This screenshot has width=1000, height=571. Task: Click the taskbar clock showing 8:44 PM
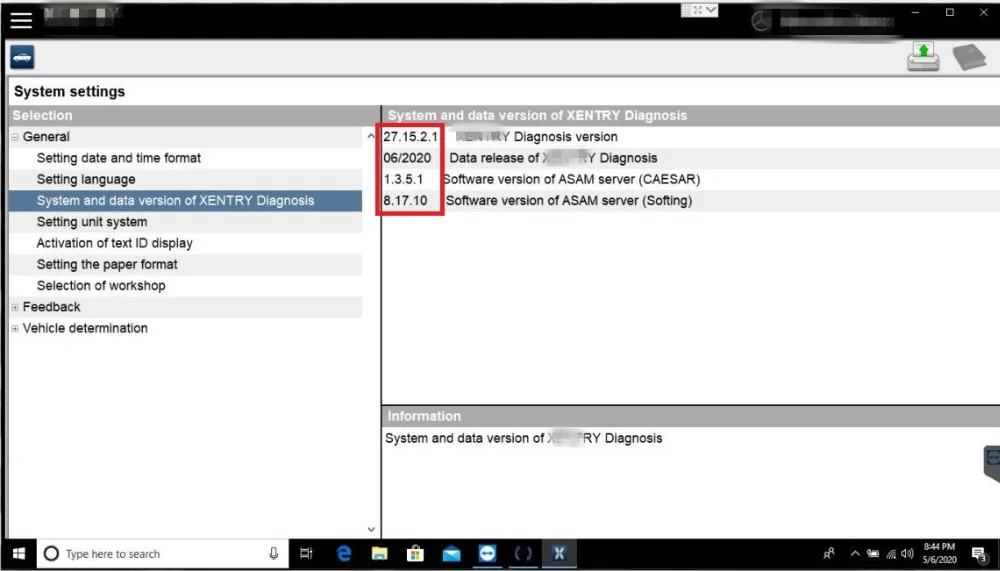point(939,554)
